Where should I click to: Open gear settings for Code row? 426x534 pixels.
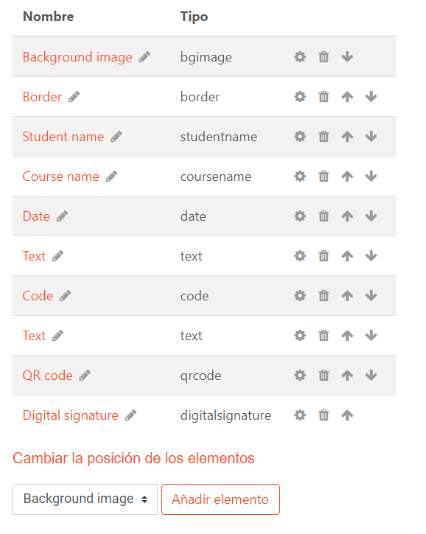300,296
